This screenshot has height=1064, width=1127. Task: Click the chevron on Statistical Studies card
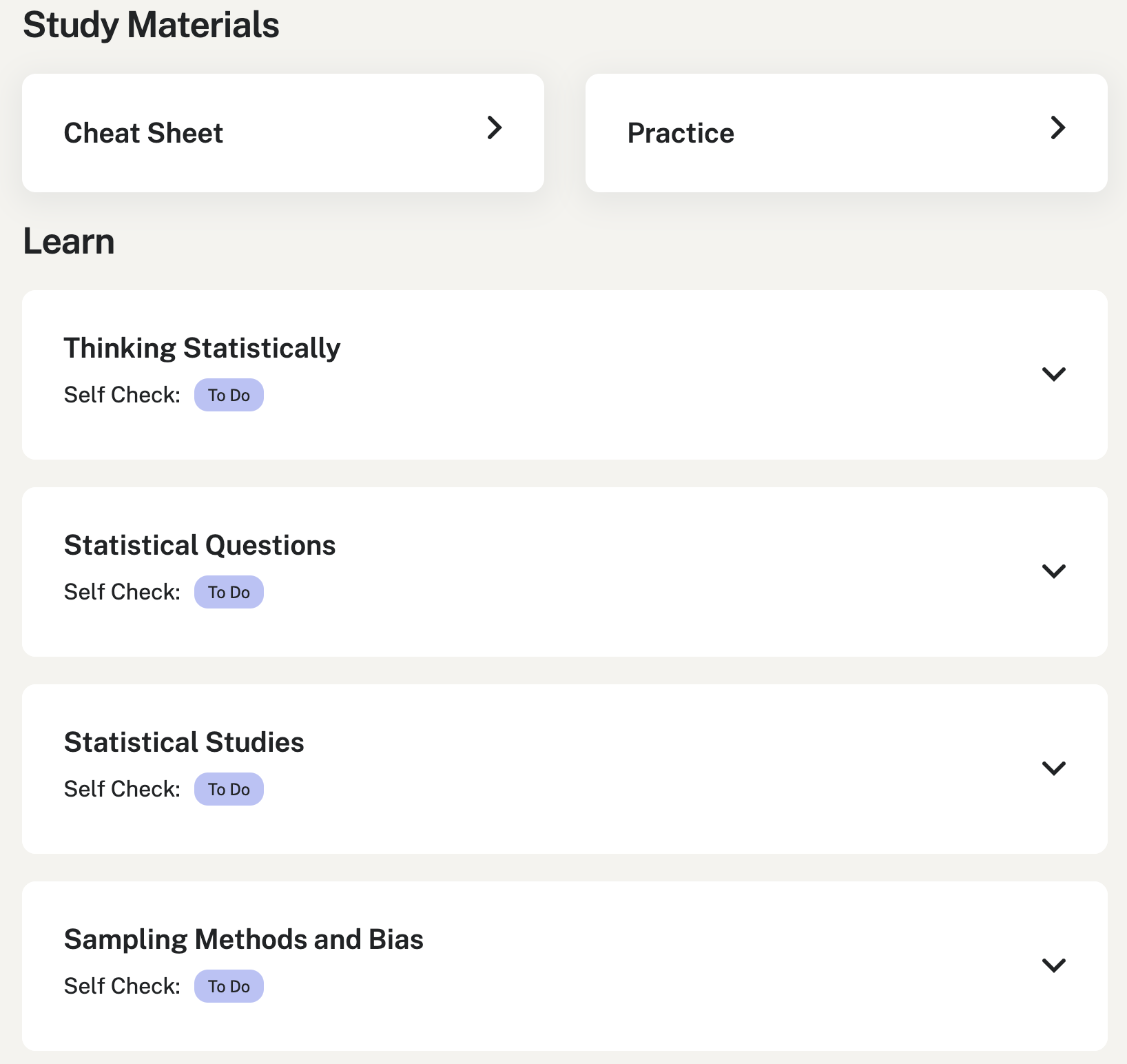[1053, 768]
